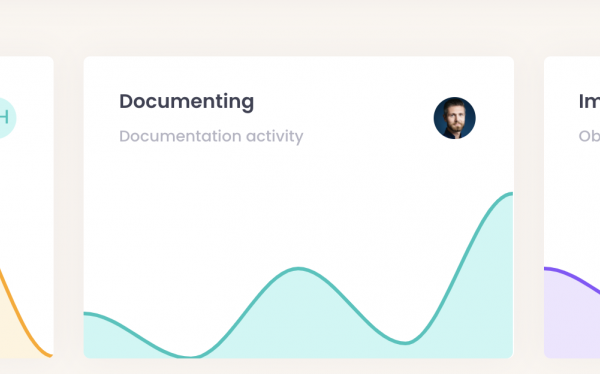
Task: Click the teal filled area under the central hump
Action: coord(298,318)
